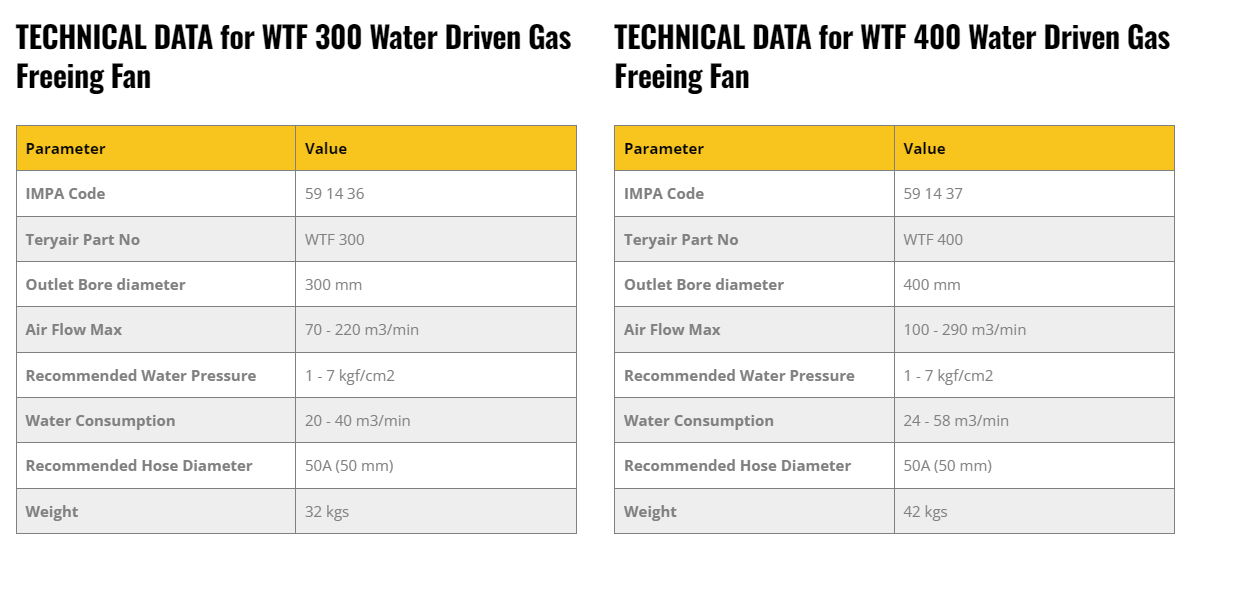Click the 32 kgs weight value
Image resolution: width=1240 pixels, height=606 pixels.
(x=327, y=512)
